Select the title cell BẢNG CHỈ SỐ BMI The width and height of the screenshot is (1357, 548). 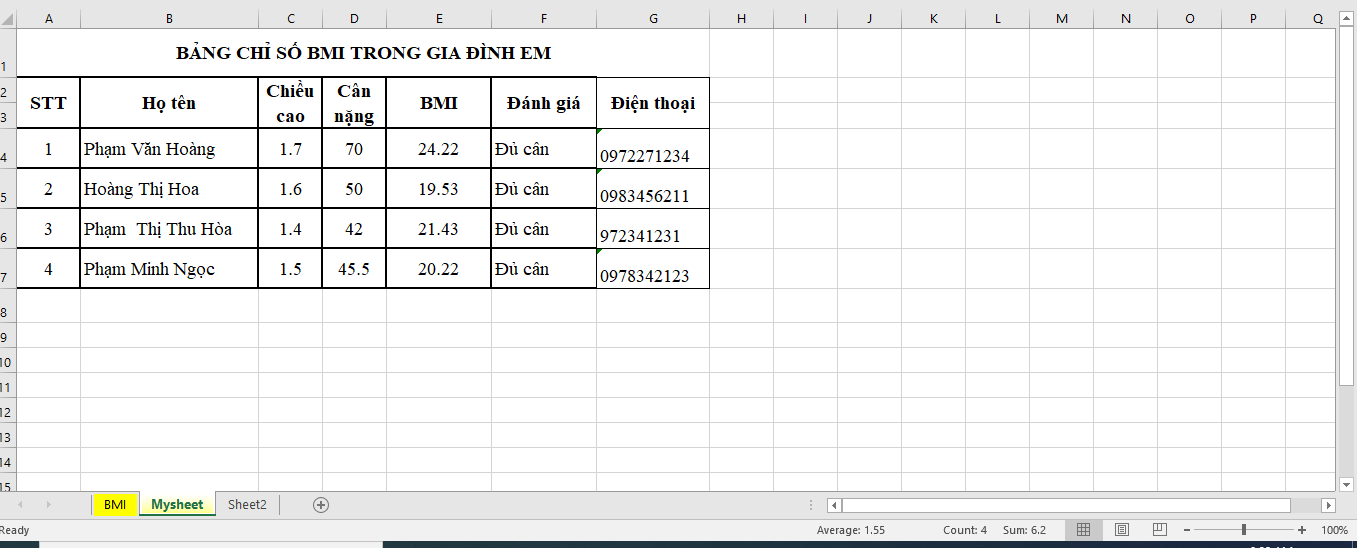coord(363,53)
